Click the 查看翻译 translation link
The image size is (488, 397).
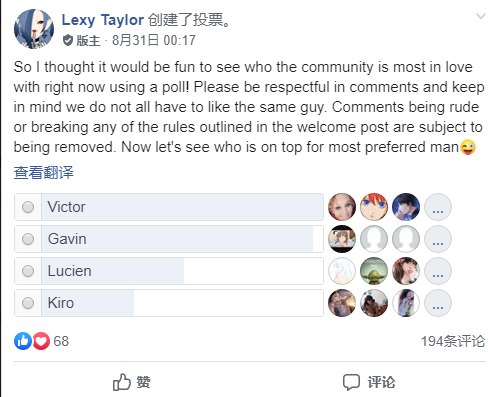click(x=44, y=173)
